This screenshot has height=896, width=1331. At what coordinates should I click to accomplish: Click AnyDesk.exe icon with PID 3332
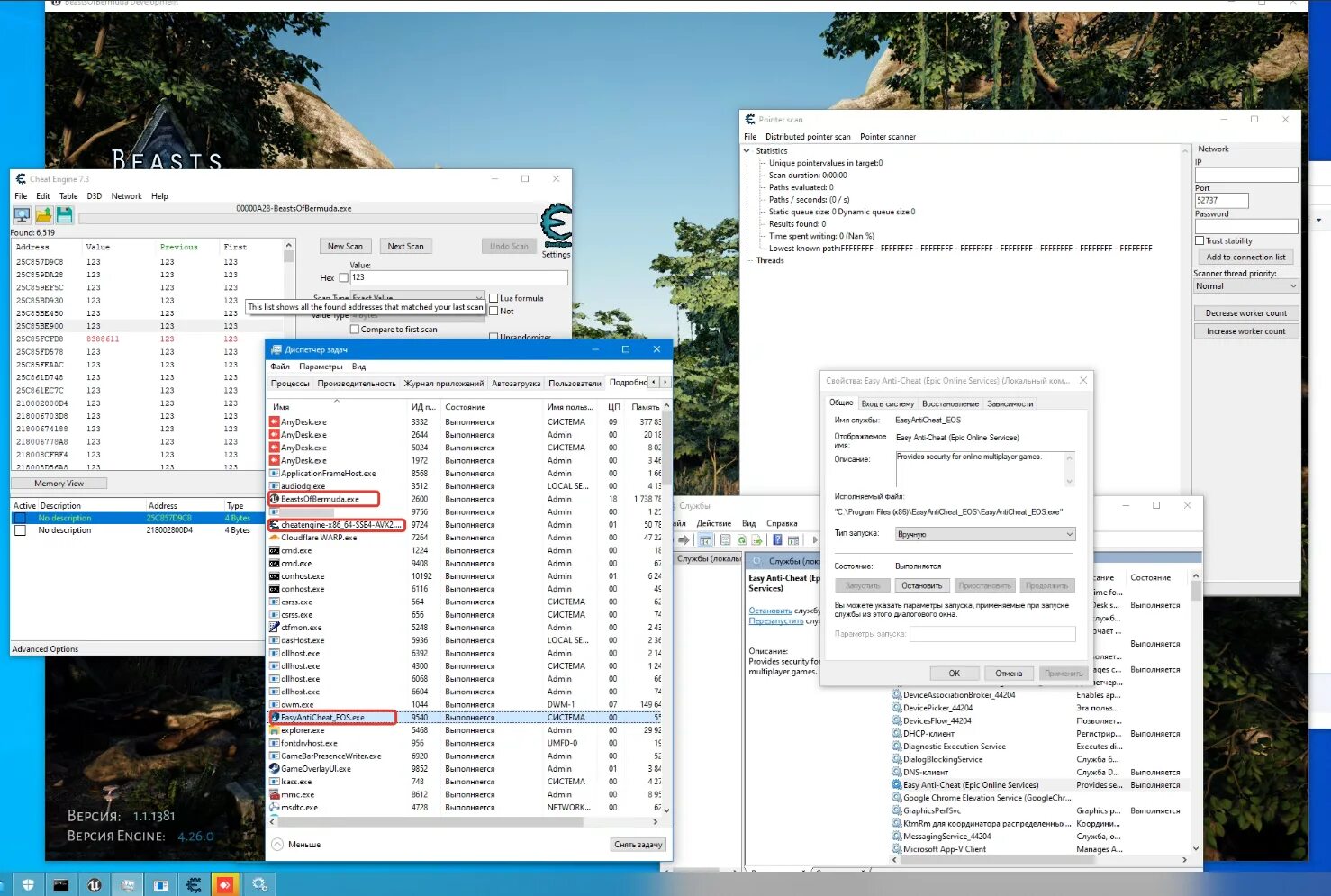click(275, 421)
